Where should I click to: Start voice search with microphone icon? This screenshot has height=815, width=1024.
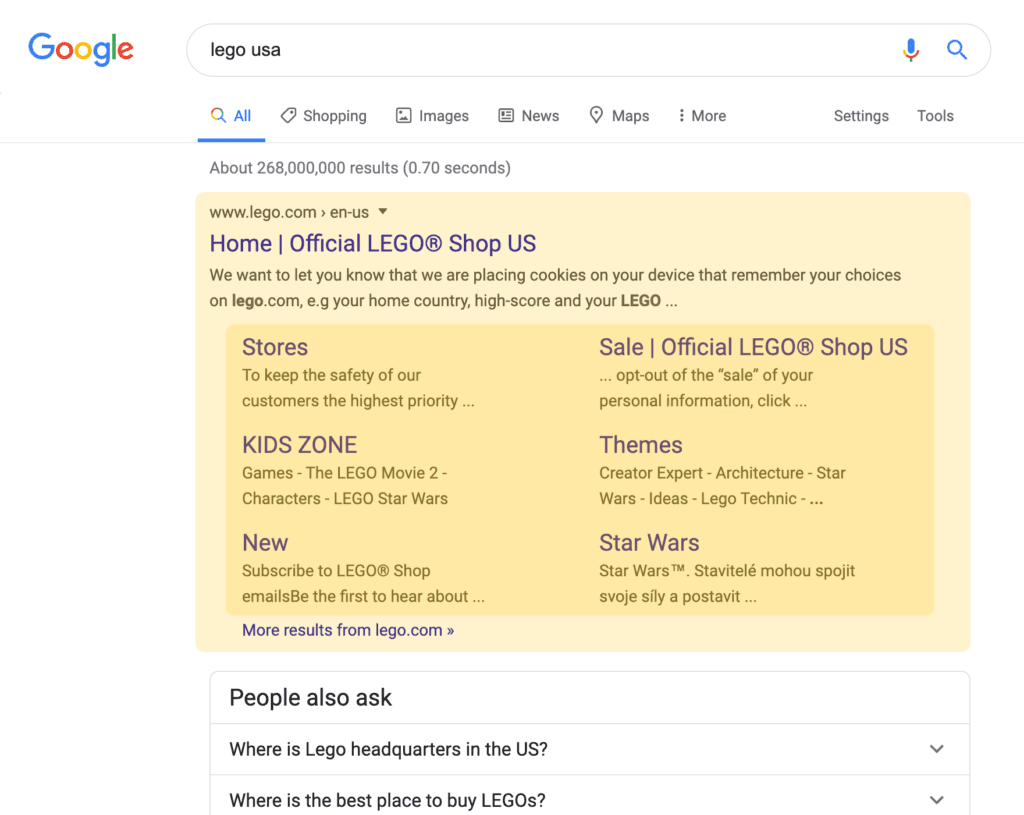[x=911, y=50]
